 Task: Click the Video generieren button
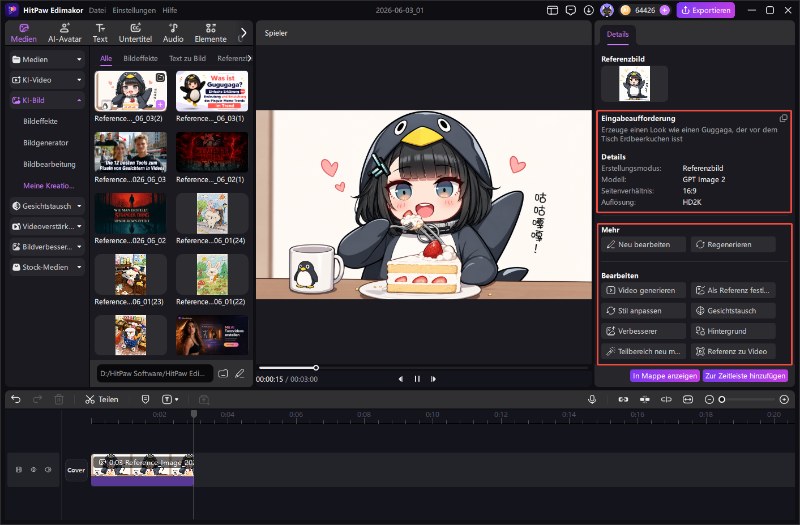pos(643,290)
